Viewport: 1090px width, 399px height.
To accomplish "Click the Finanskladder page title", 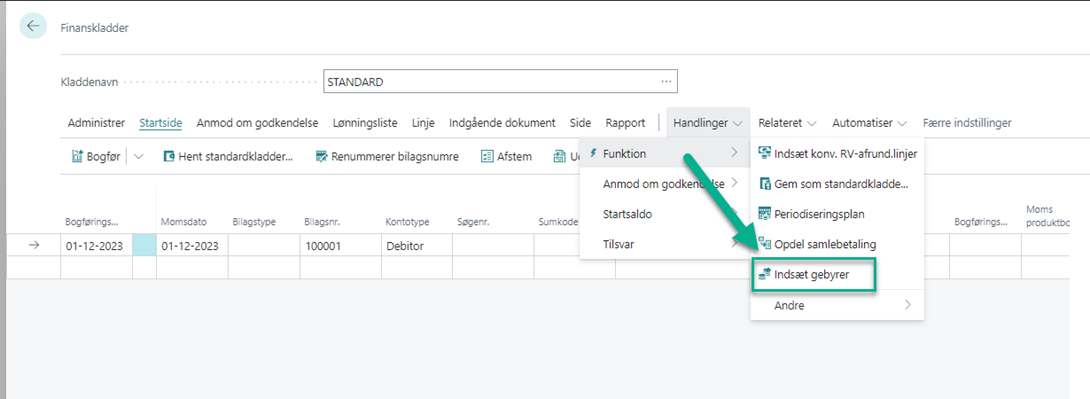I will (95, 28).
